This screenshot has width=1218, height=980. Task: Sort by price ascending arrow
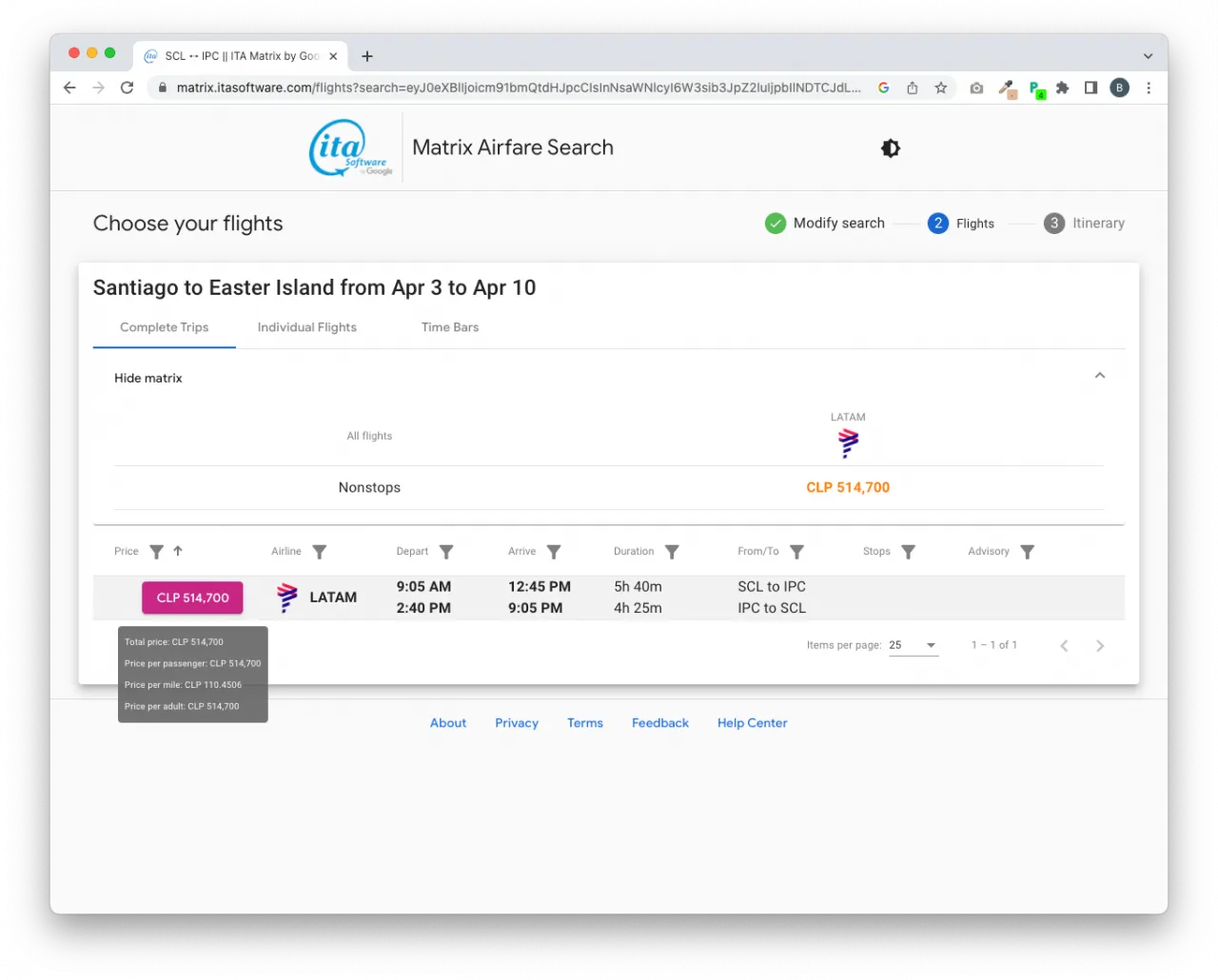tap(178, 551)
